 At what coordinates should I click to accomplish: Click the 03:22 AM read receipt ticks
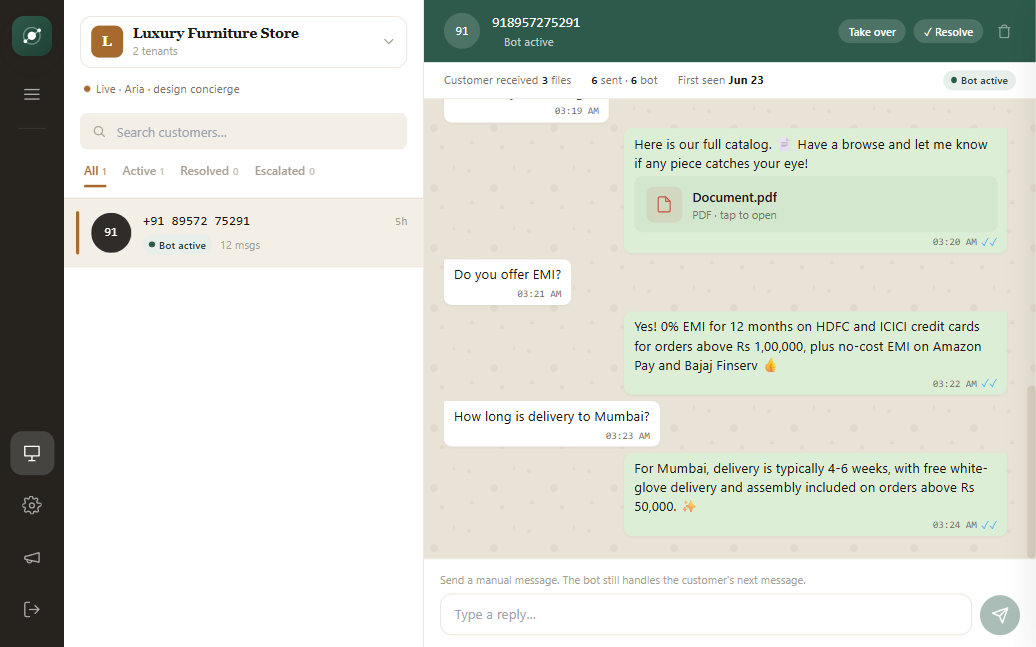[989, 383]
